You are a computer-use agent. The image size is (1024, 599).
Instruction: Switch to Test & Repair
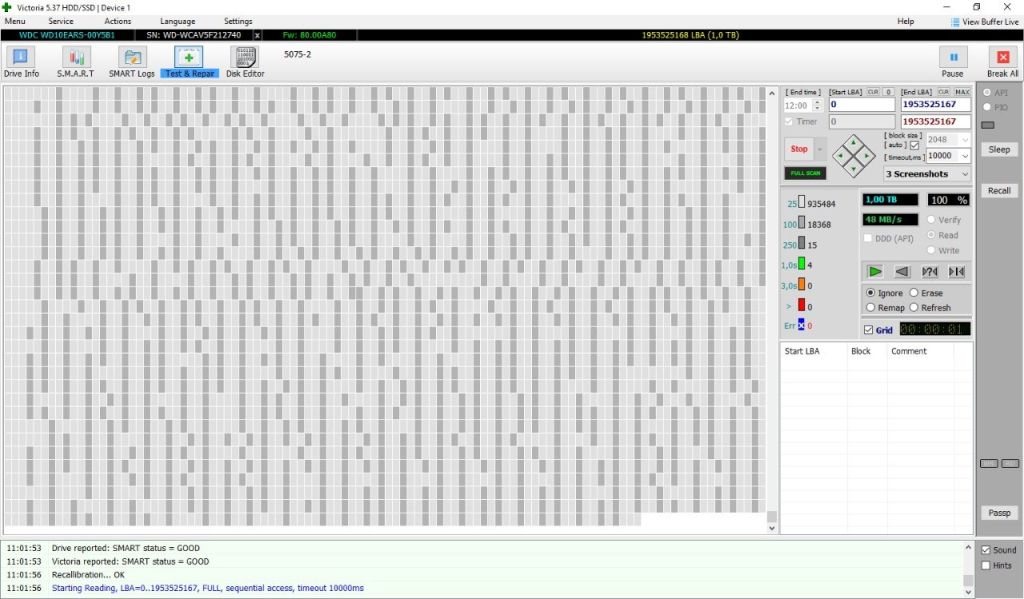coord(189,62)
